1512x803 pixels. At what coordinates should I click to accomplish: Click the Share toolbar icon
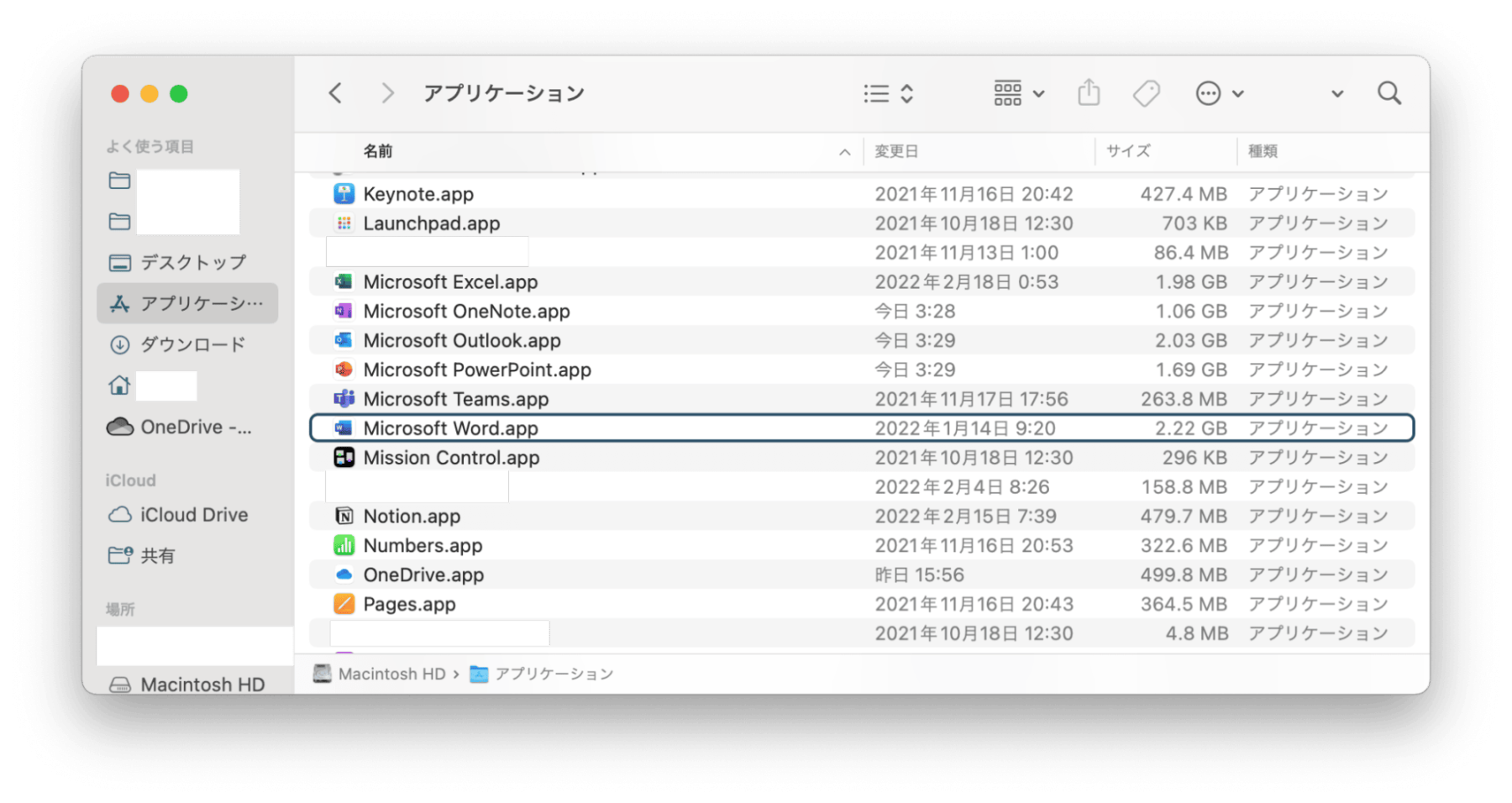(x=1089, y=92)
